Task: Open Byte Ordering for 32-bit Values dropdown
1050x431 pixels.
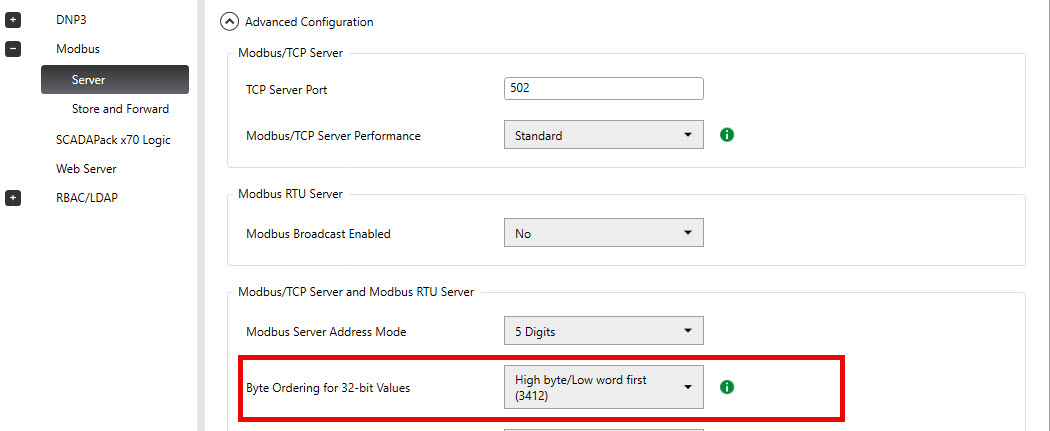Action: tap(603, 387)
